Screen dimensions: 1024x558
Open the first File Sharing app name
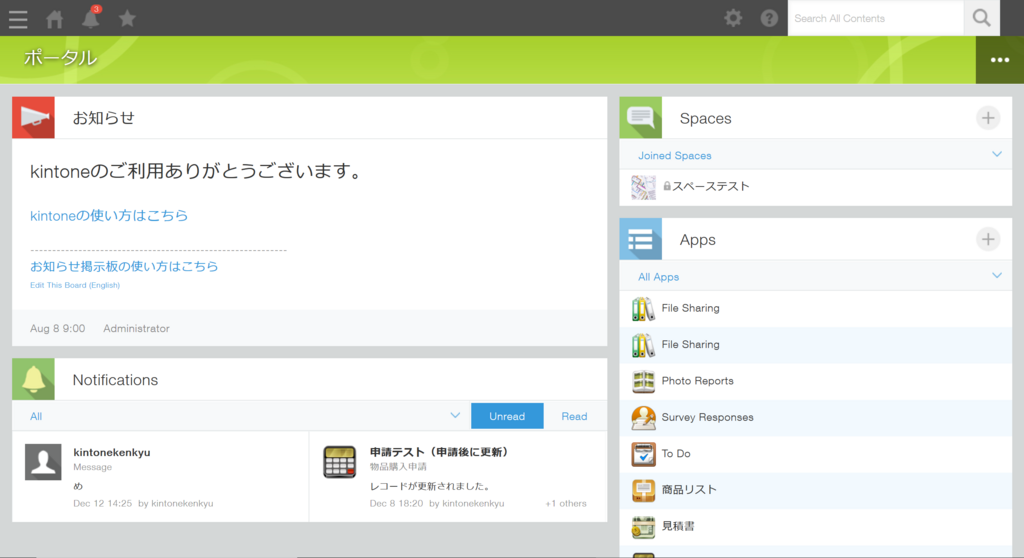tap(690, 308)
